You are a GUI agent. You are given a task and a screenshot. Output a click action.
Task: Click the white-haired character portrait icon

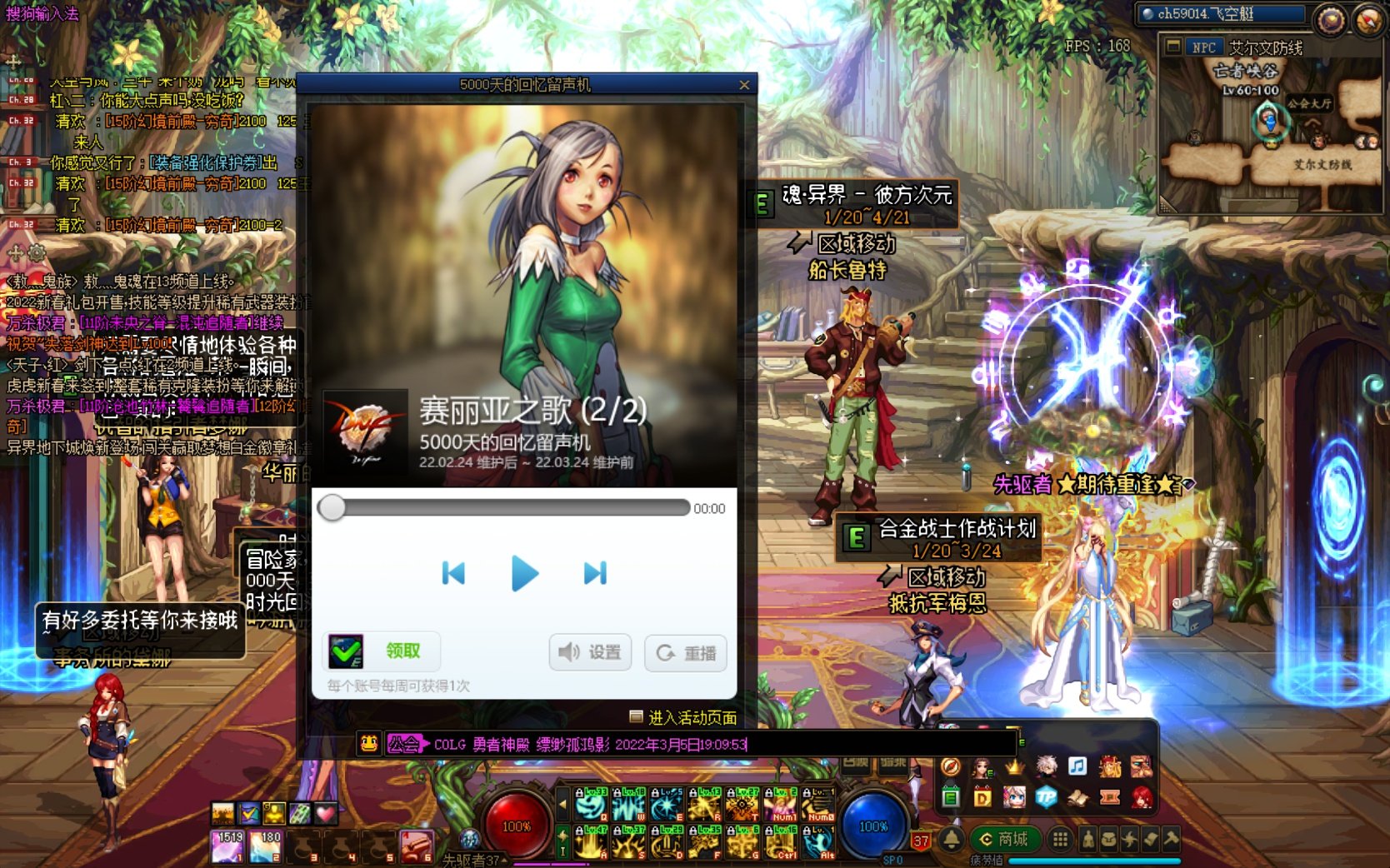tap(1046, 766)
